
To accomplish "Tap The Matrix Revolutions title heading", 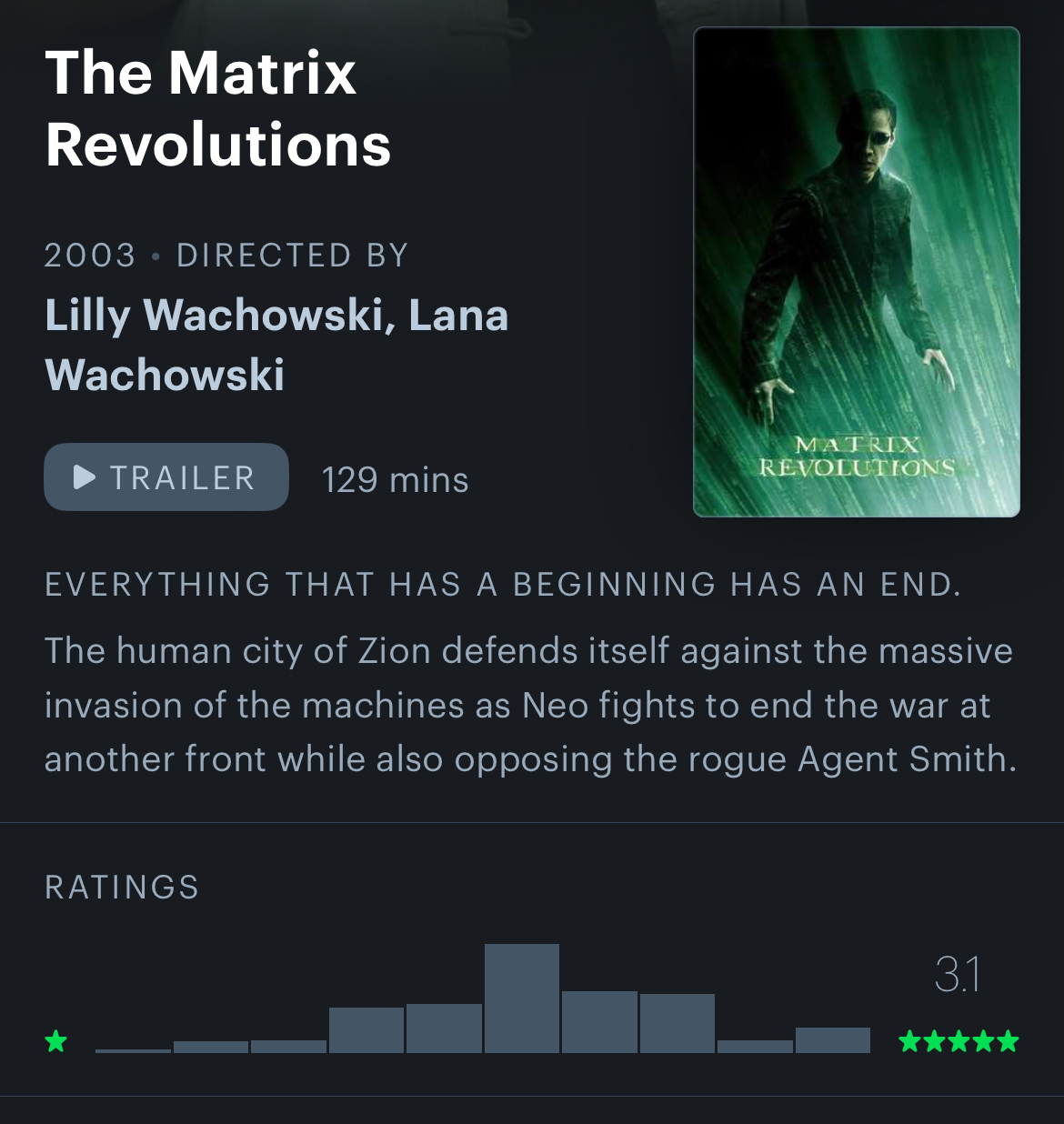I will pos(218,108).
